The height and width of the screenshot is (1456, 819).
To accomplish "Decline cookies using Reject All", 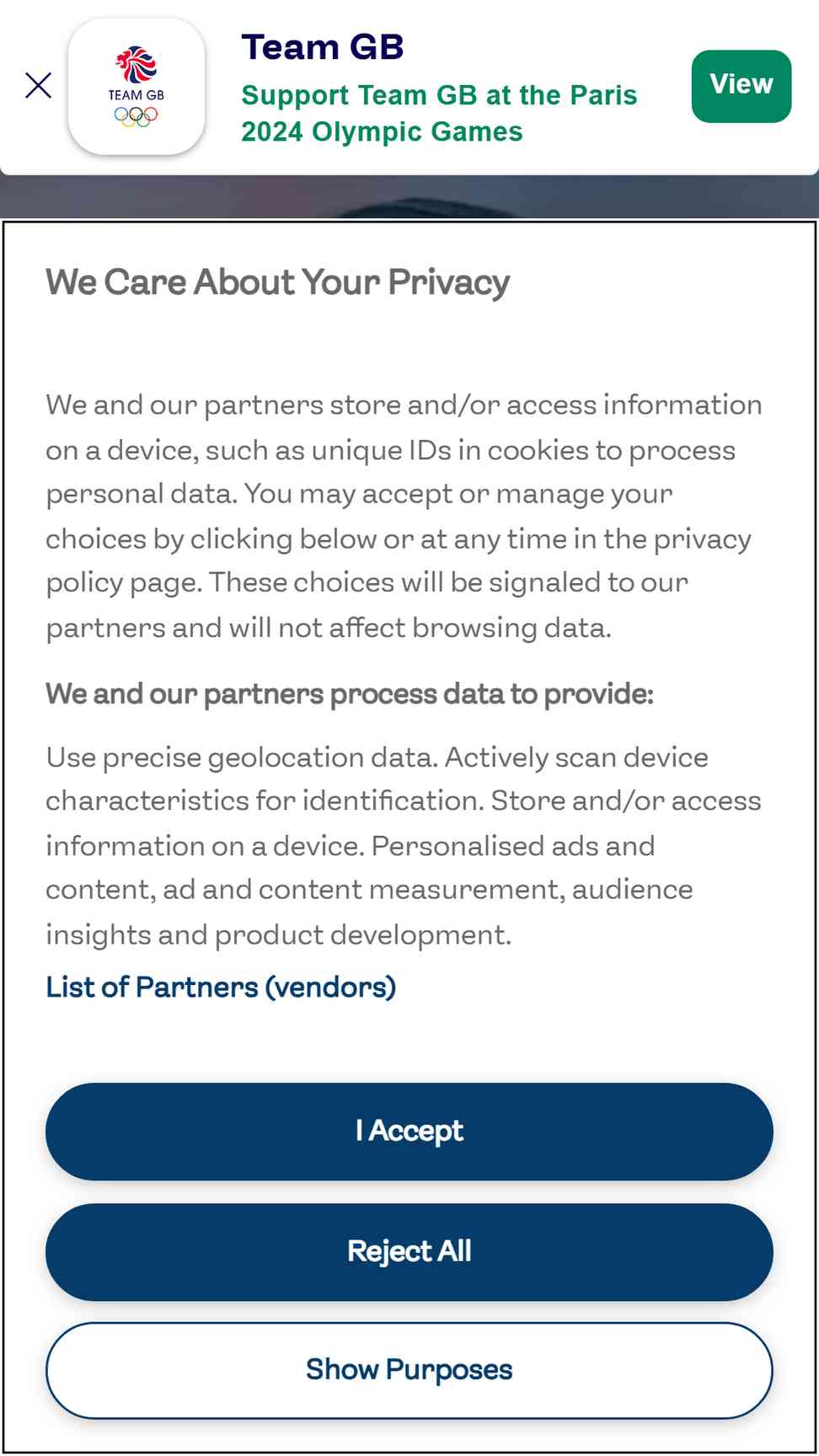I will (x=409, y=1251).
